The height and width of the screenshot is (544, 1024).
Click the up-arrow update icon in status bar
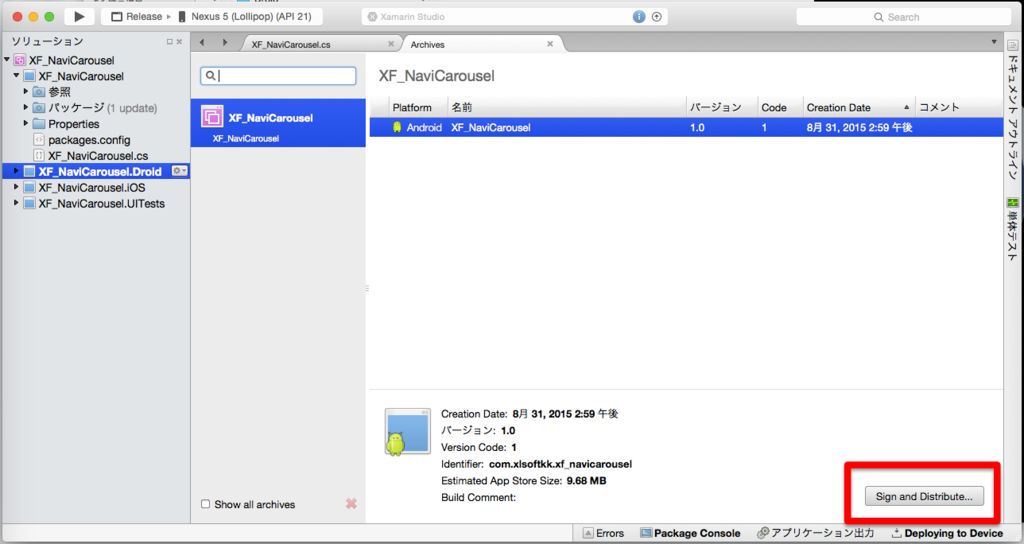(x=657, y=17)
